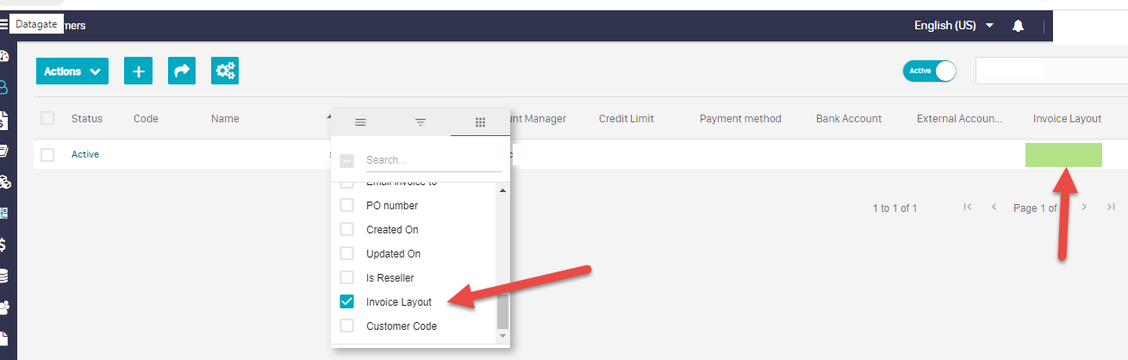Image resolution: width=1128 pixels, height=360 pixels.
Task: Sort by Status column header
Action: click(86, 119)
